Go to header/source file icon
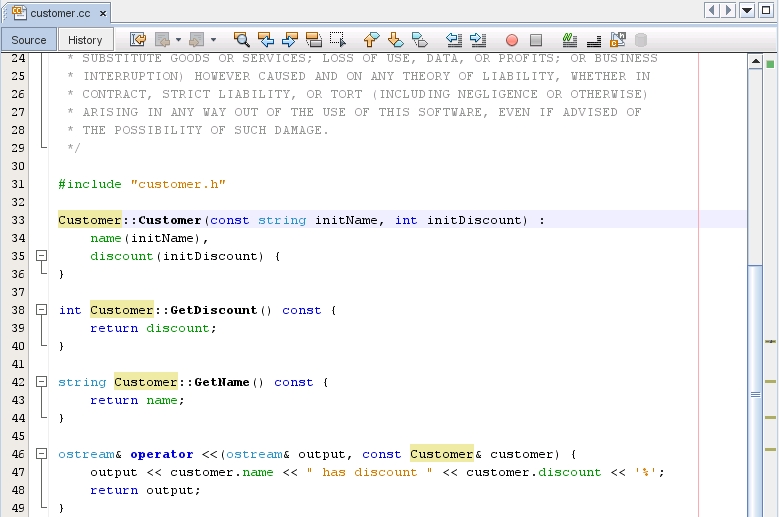Image resolution: width=779 pixels, height=517 pixels. (618, 40)
